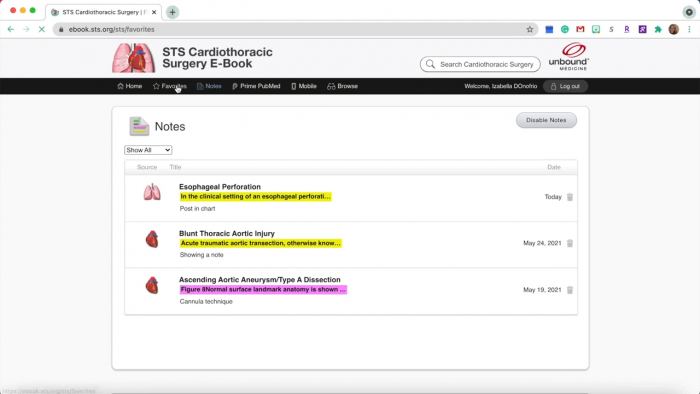Image resolution: width=700 pixels, height=394 pixels.
Task: Open the Favorites navigation link
Action: click(170, 86)
